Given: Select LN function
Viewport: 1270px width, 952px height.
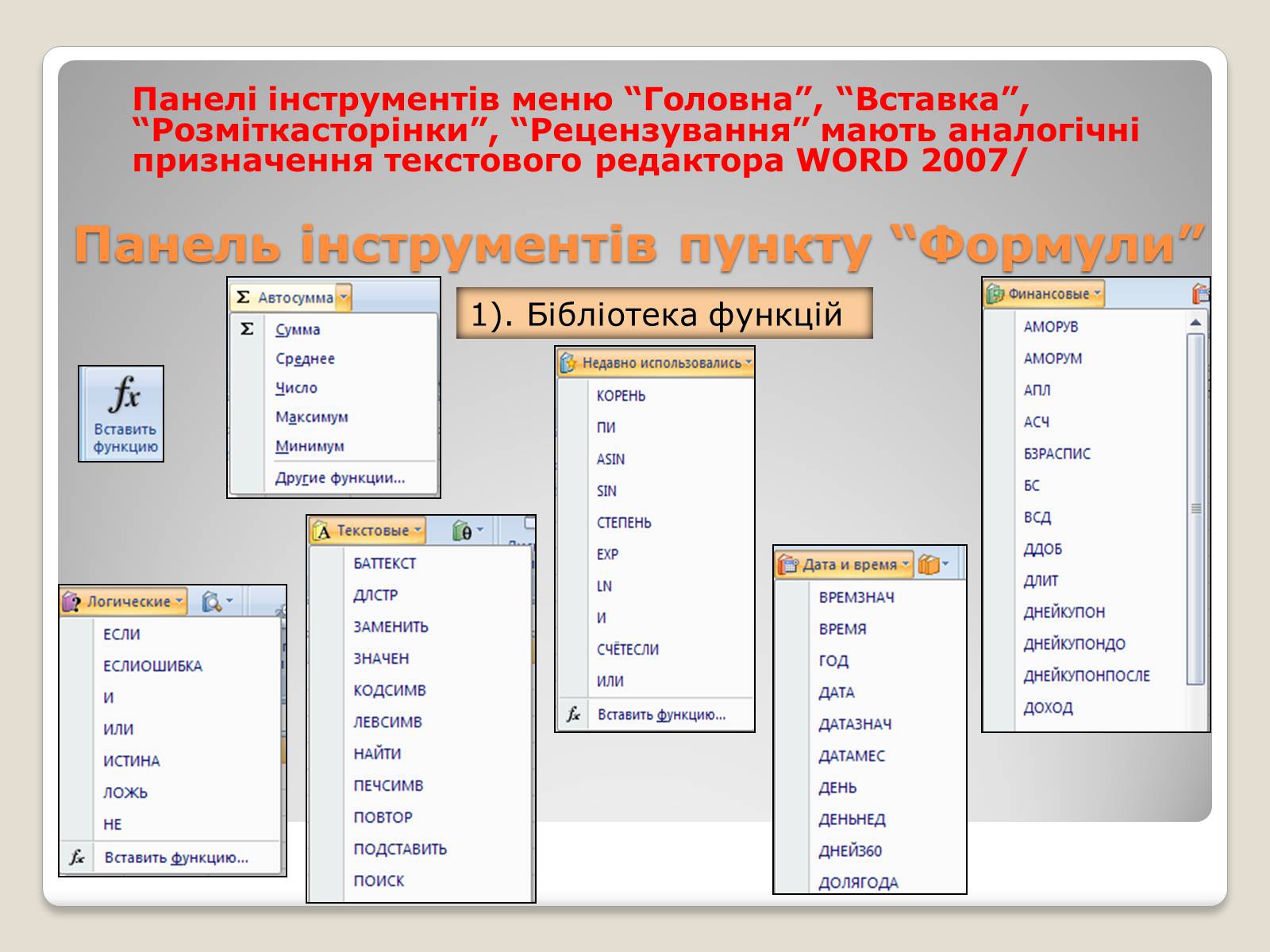Looking at the screenshot, I should tap(604, 586).
